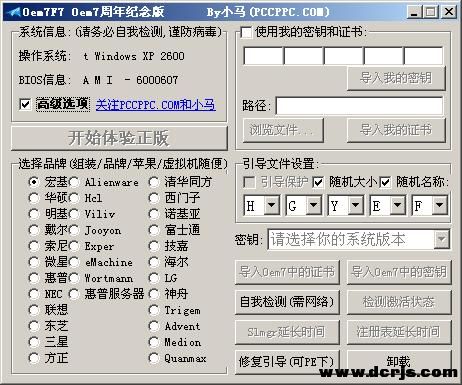462x385 pixels.
Task: Open the 关注PCCPPC.COM和小马 link
Action: click(x=156, y=105)
